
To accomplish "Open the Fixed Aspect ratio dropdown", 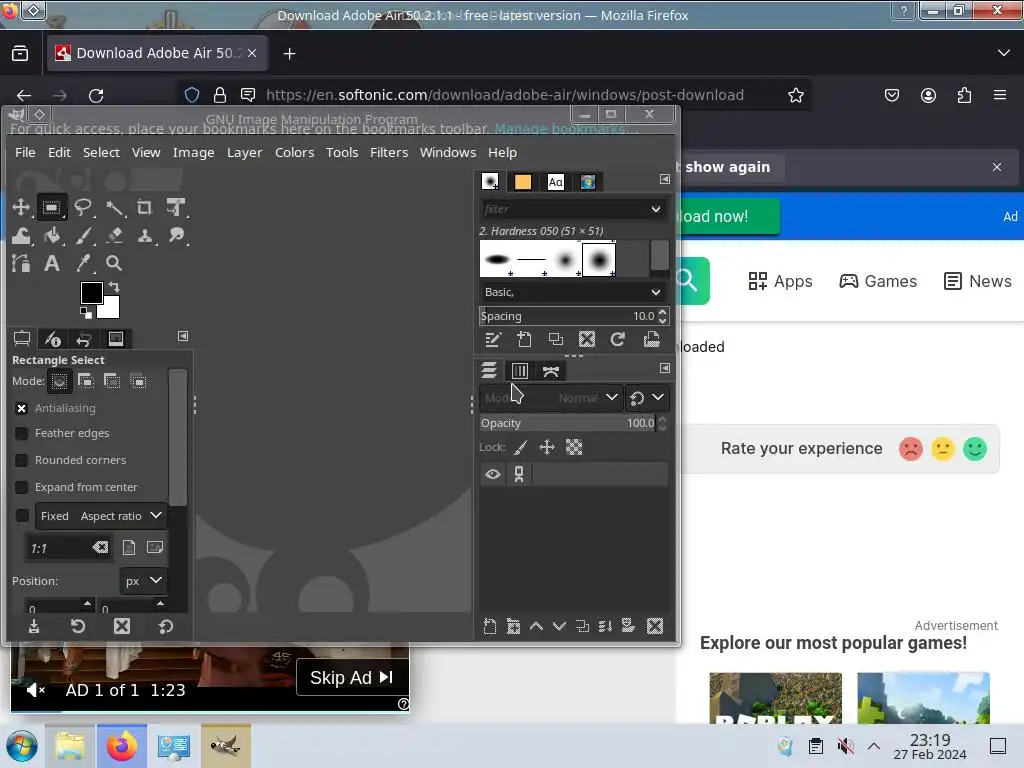I will pos(101,516).
